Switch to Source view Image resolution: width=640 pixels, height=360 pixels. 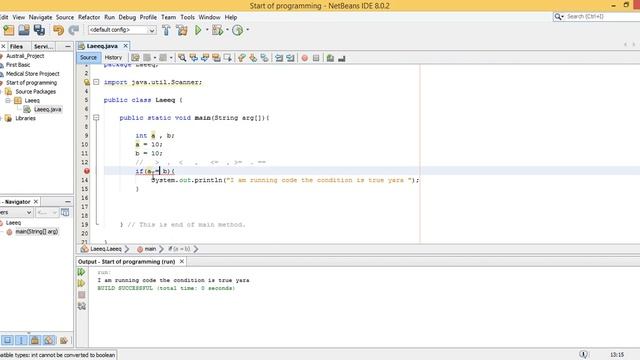coord(88,58)
